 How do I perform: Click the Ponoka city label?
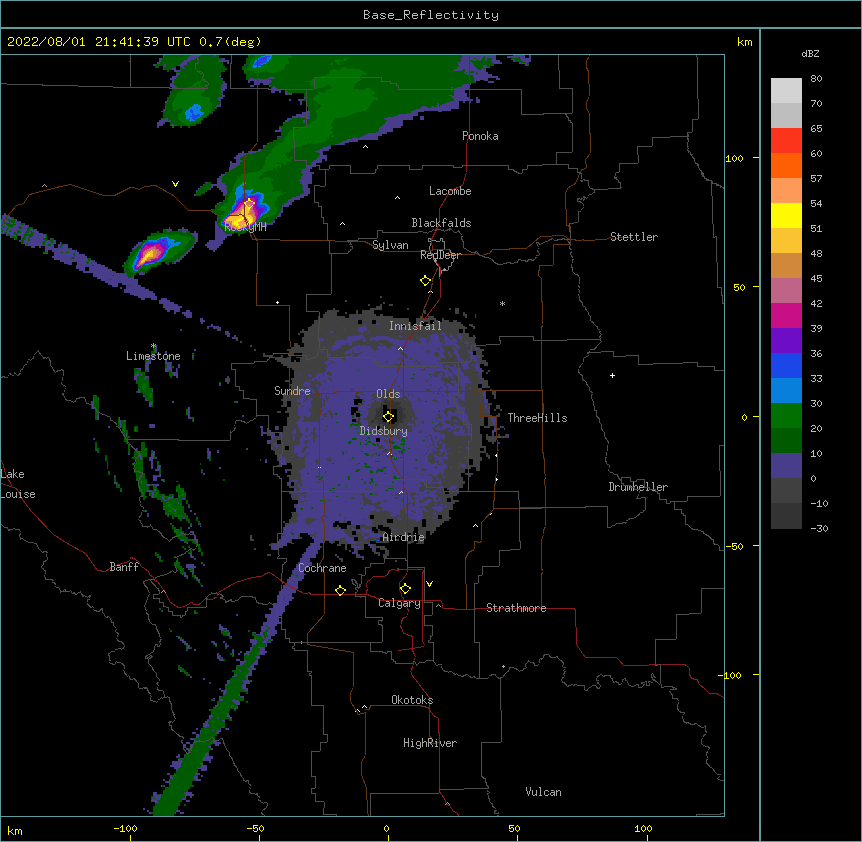tap(480, 136)
